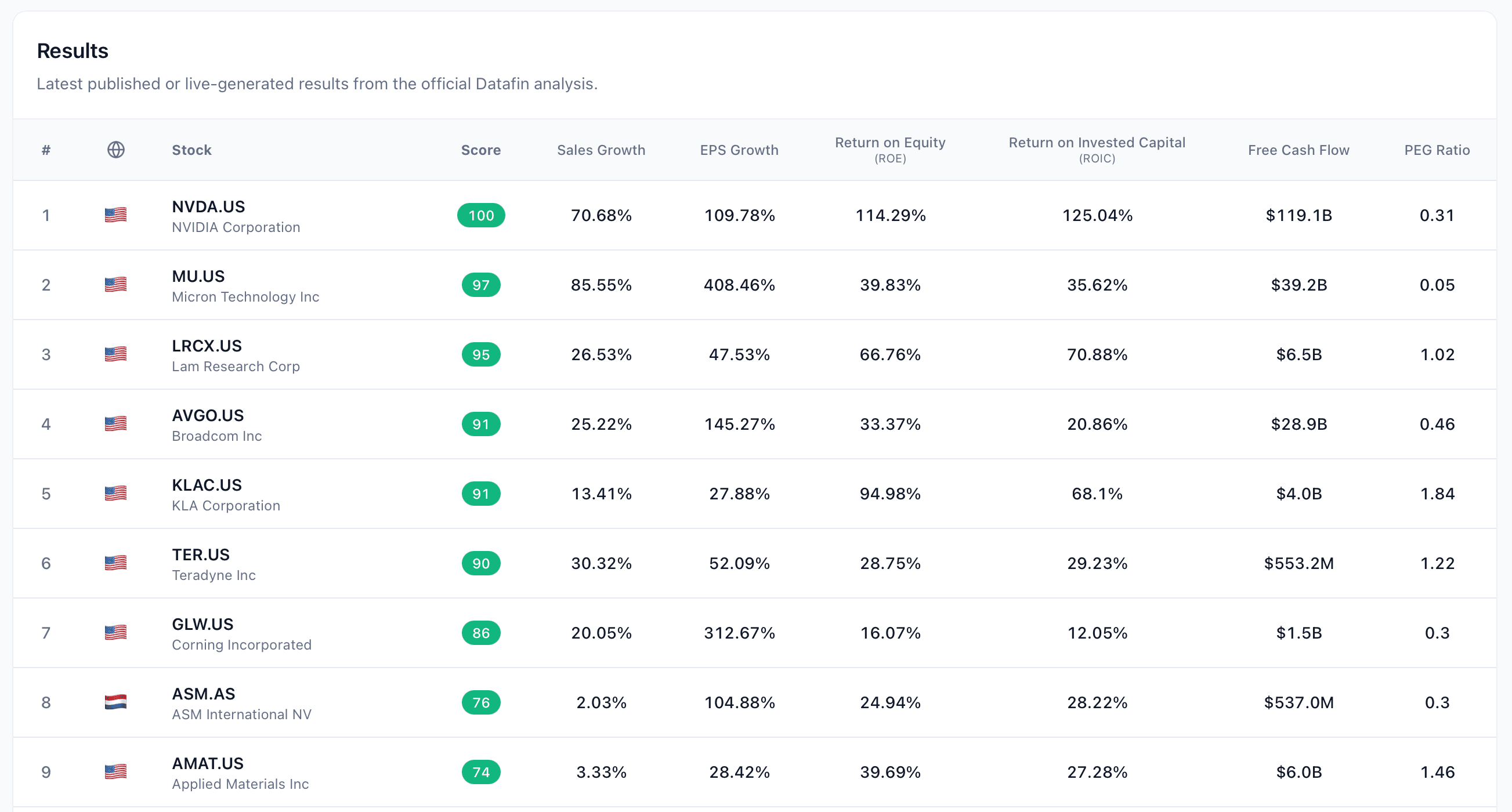Viewport: 1512px width, 812px height.
Task: Click the US flag in the KLAC.US row
Action: click(x=115, y=493)
